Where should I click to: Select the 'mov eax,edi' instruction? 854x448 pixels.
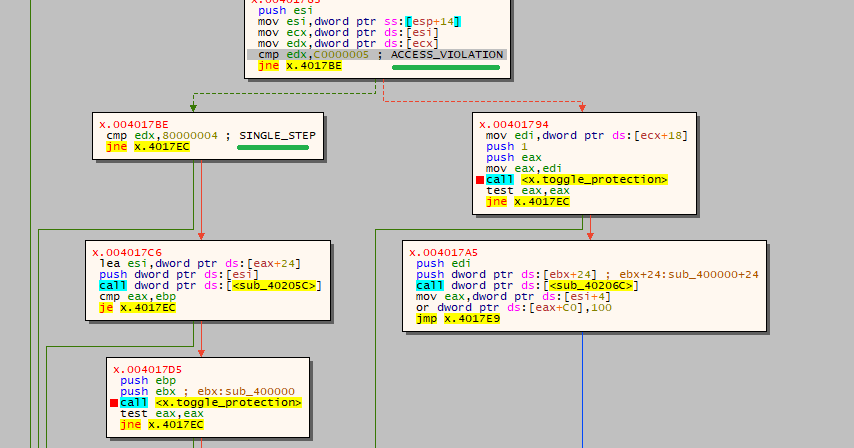523,168
